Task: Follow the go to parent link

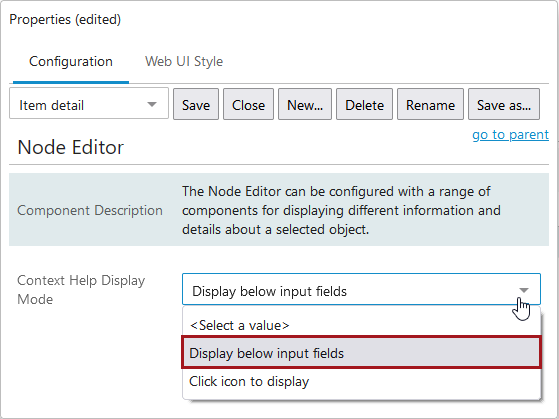Action: click(x=511, y=135)
